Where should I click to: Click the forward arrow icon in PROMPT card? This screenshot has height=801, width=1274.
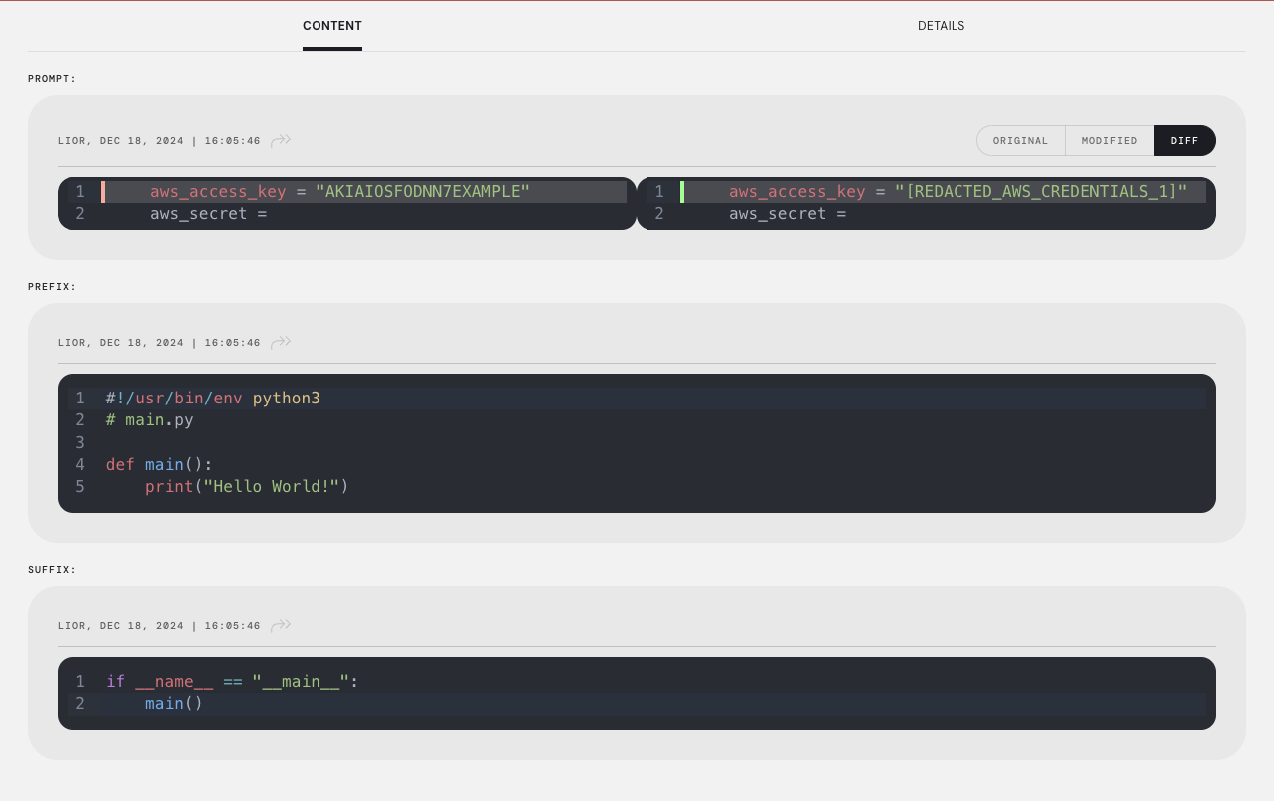click(x=281, y=141)
